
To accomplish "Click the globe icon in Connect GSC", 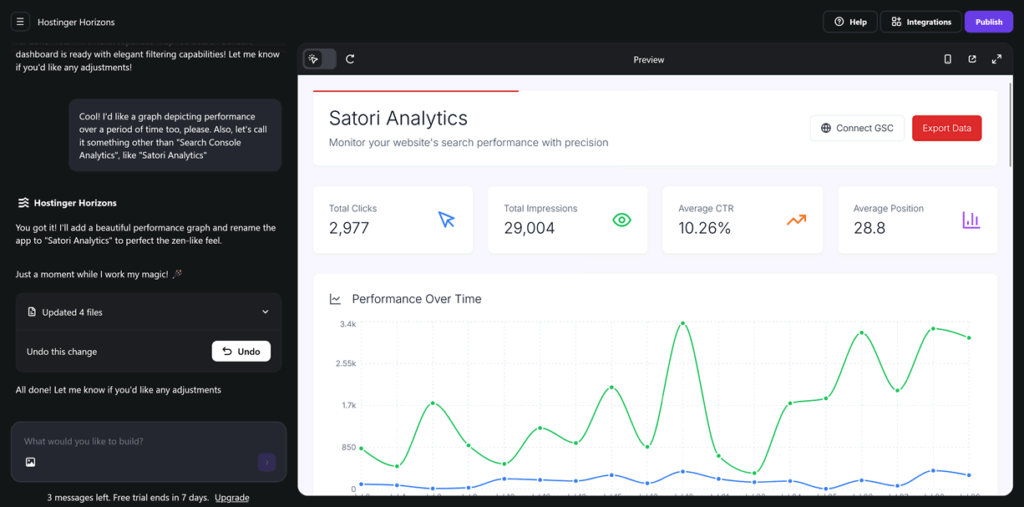I will [826, 128].
